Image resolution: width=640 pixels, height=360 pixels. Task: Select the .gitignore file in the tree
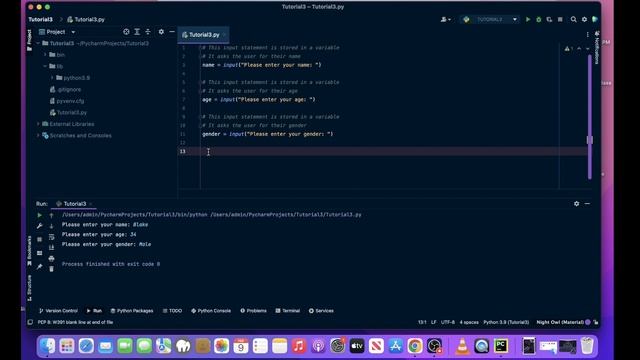coord(65,89)
